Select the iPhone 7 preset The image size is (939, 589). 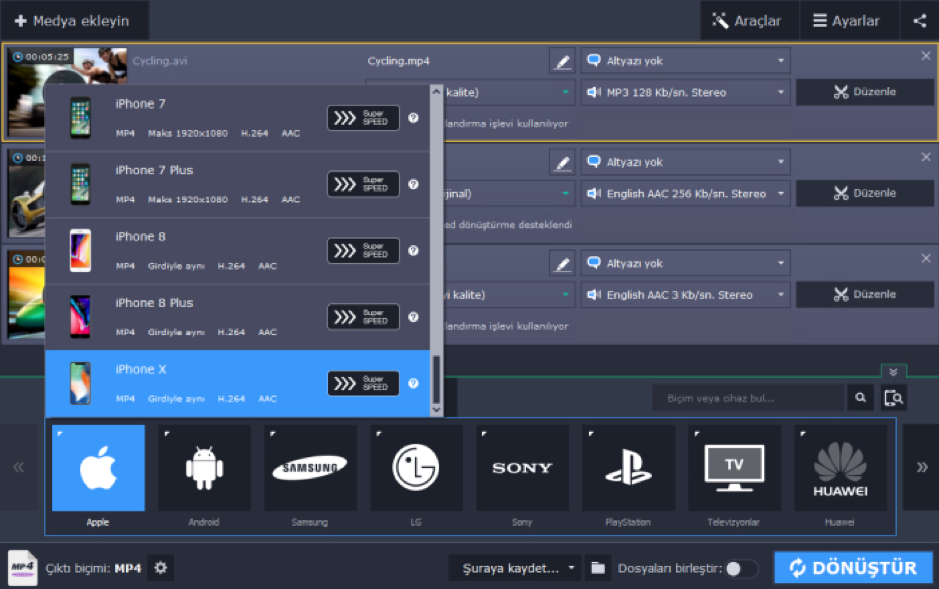click(237, 118)
